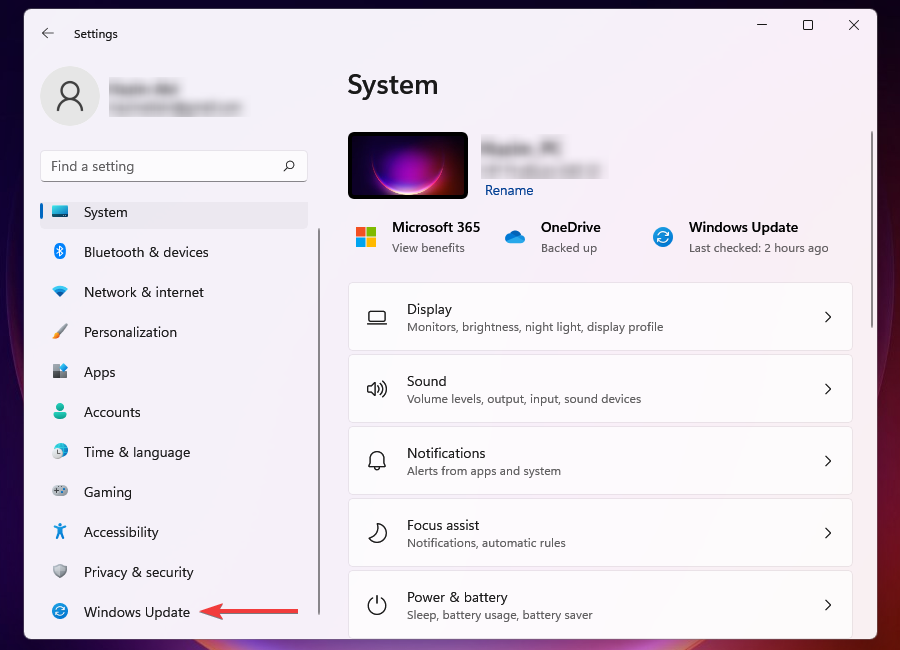
Task: Click the System monitor icon in sidebar
Action: click(60, 212)
